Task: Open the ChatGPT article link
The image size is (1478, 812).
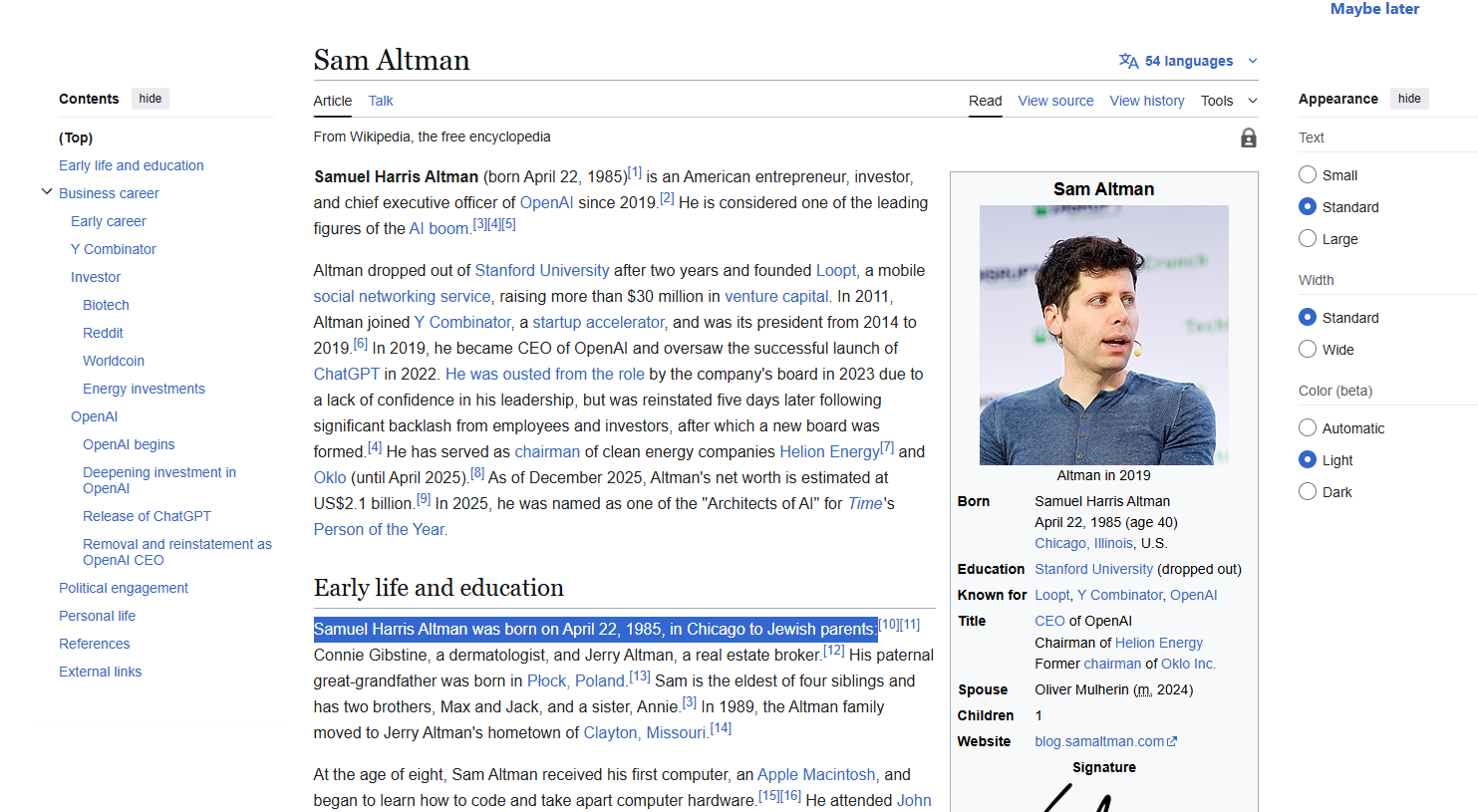Action: (347, 374)
